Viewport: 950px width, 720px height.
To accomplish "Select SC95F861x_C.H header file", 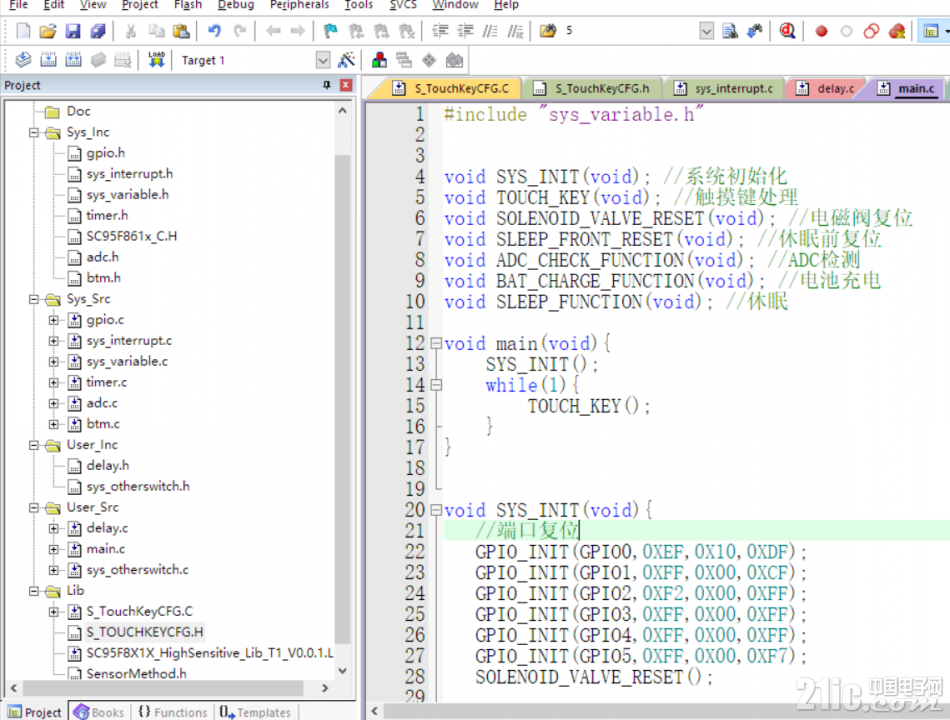I will coord(131,236).
